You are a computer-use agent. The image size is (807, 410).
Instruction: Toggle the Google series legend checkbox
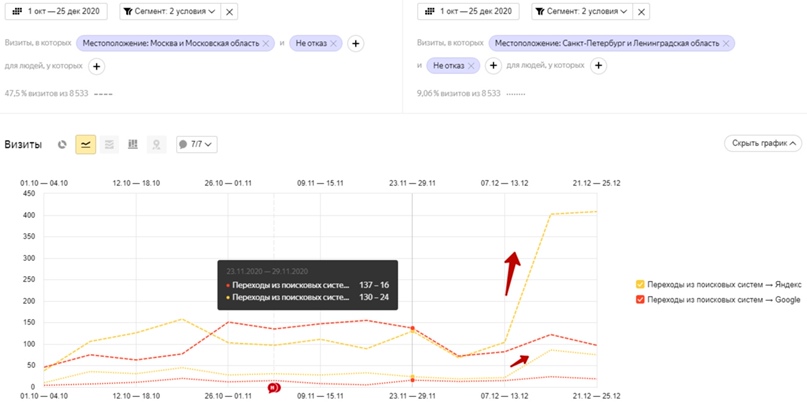[640, 299]
